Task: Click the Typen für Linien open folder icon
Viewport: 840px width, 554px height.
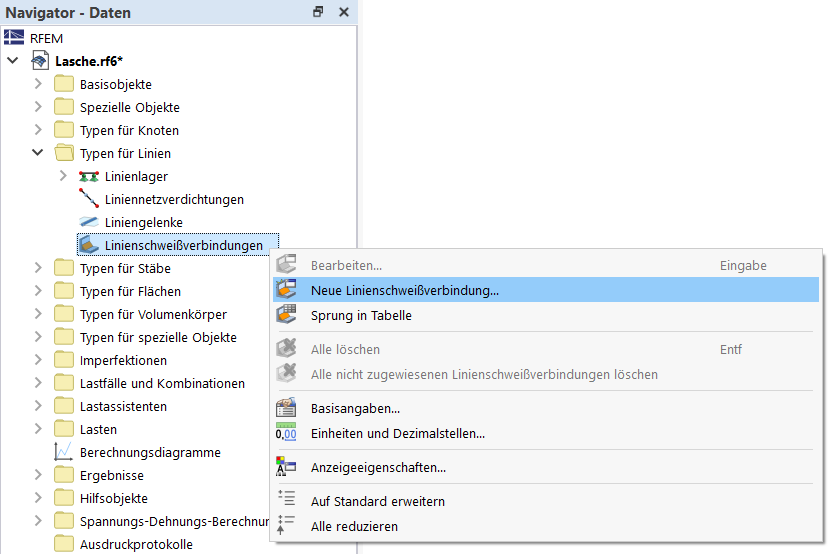Action: 64,153
